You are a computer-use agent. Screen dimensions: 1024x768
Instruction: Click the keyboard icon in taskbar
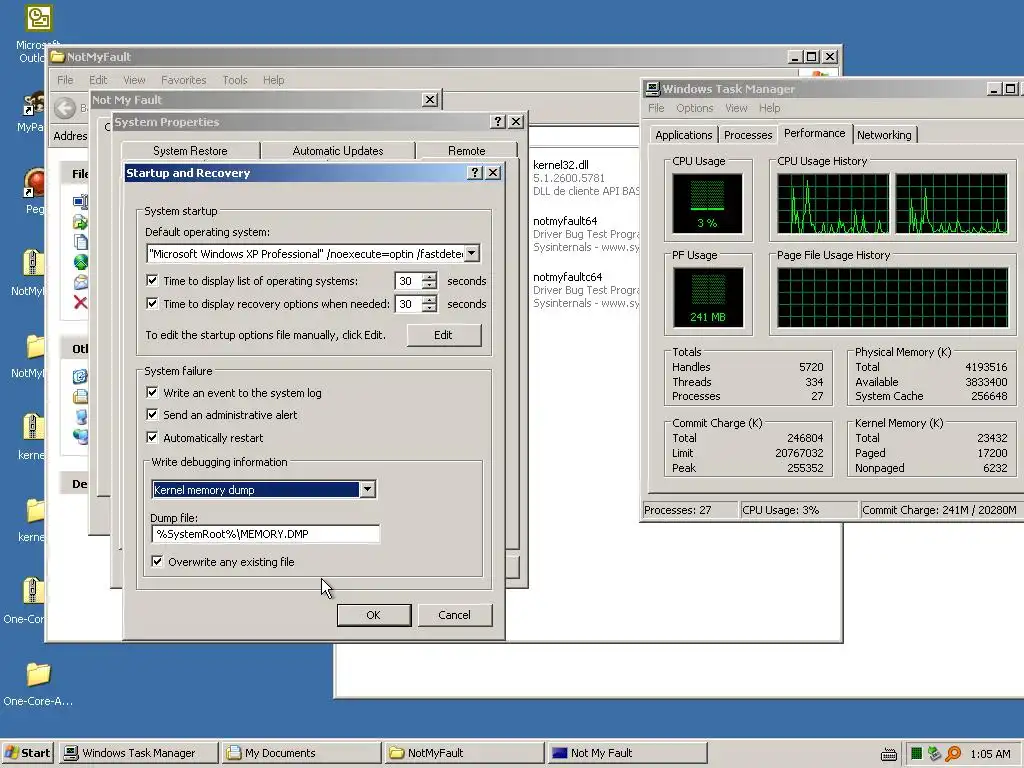point(888,754)
